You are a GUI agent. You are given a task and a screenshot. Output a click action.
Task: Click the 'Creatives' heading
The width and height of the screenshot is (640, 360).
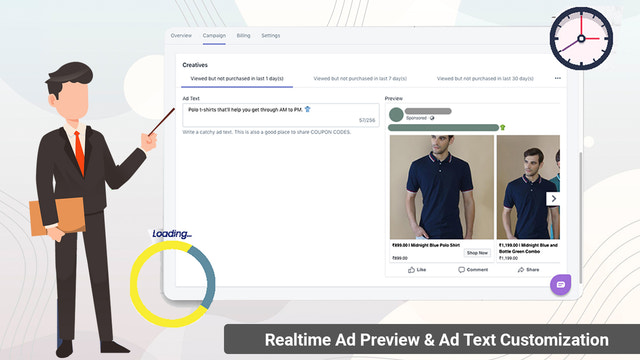pos(195,65)
